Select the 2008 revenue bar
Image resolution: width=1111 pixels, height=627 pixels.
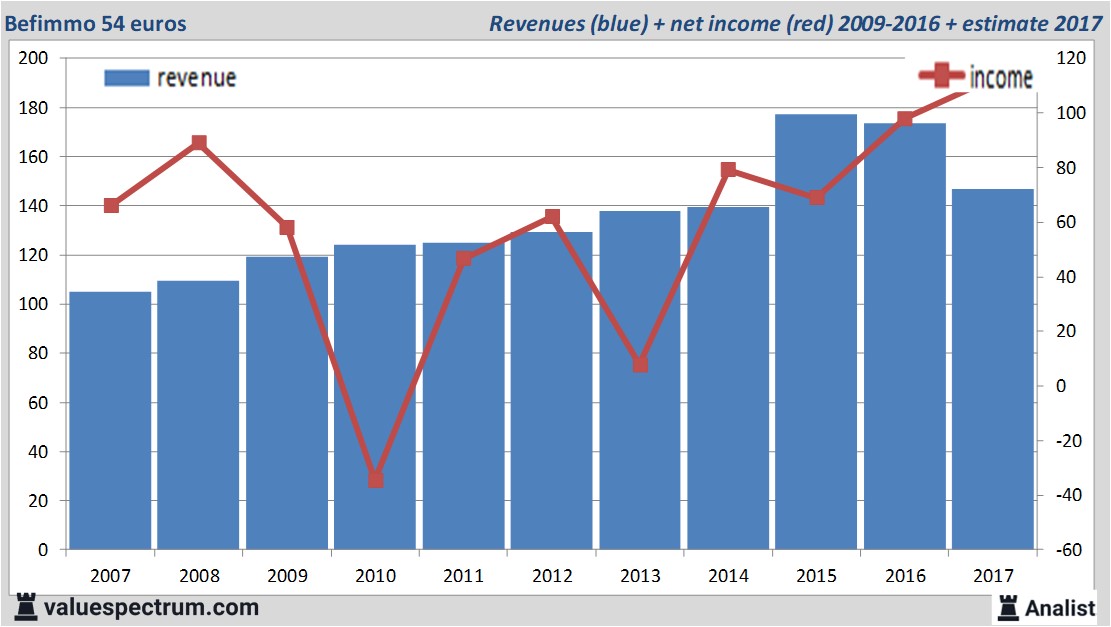[x=198, y=415]
